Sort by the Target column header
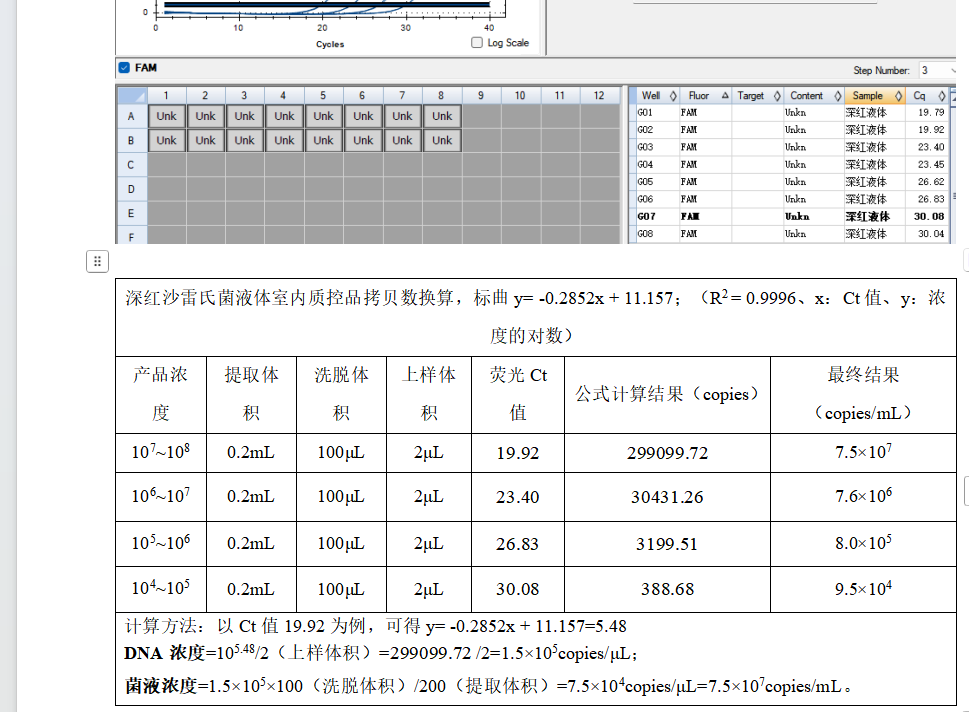 pos(758,96)
